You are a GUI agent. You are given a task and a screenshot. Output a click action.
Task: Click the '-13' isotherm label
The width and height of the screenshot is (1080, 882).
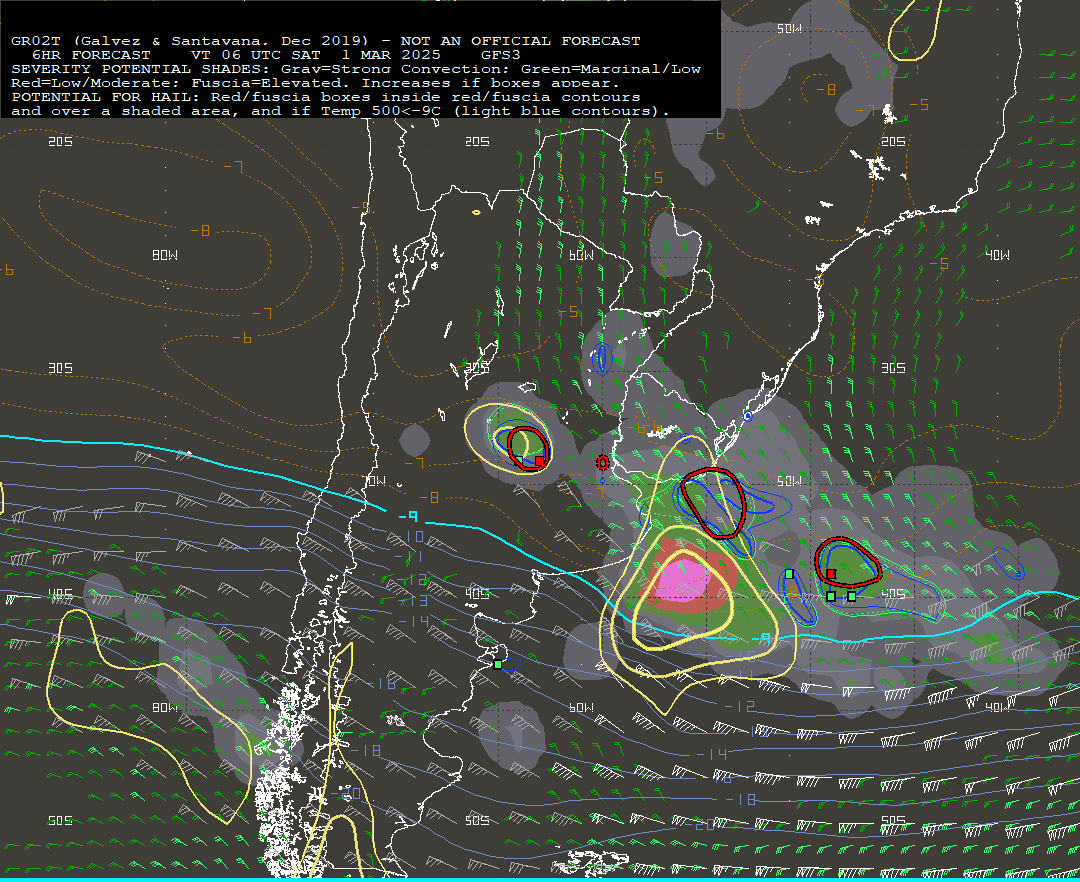(415, 601)
